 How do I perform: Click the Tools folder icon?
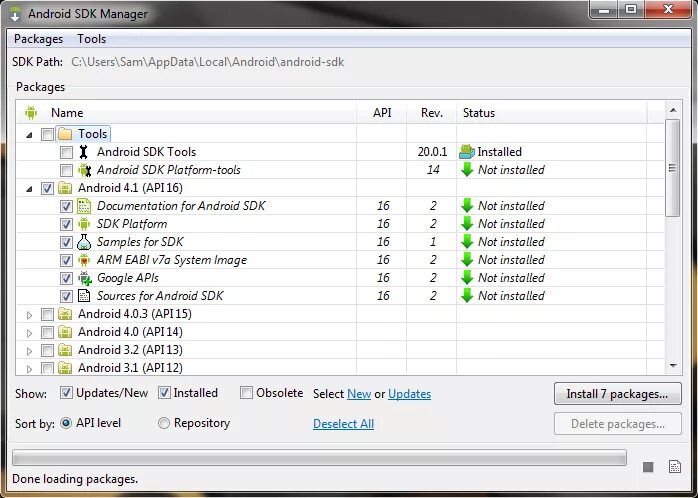coord(65,134)
